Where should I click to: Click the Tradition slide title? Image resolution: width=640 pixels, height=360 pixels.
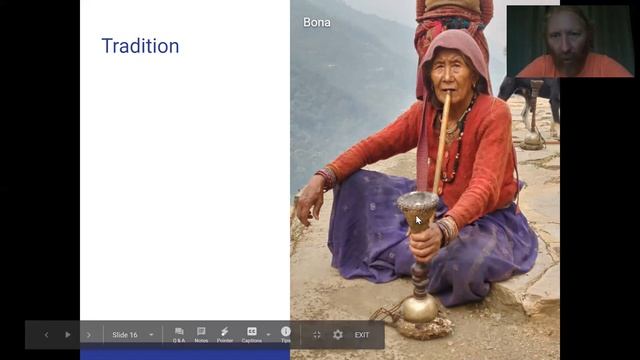140,46
